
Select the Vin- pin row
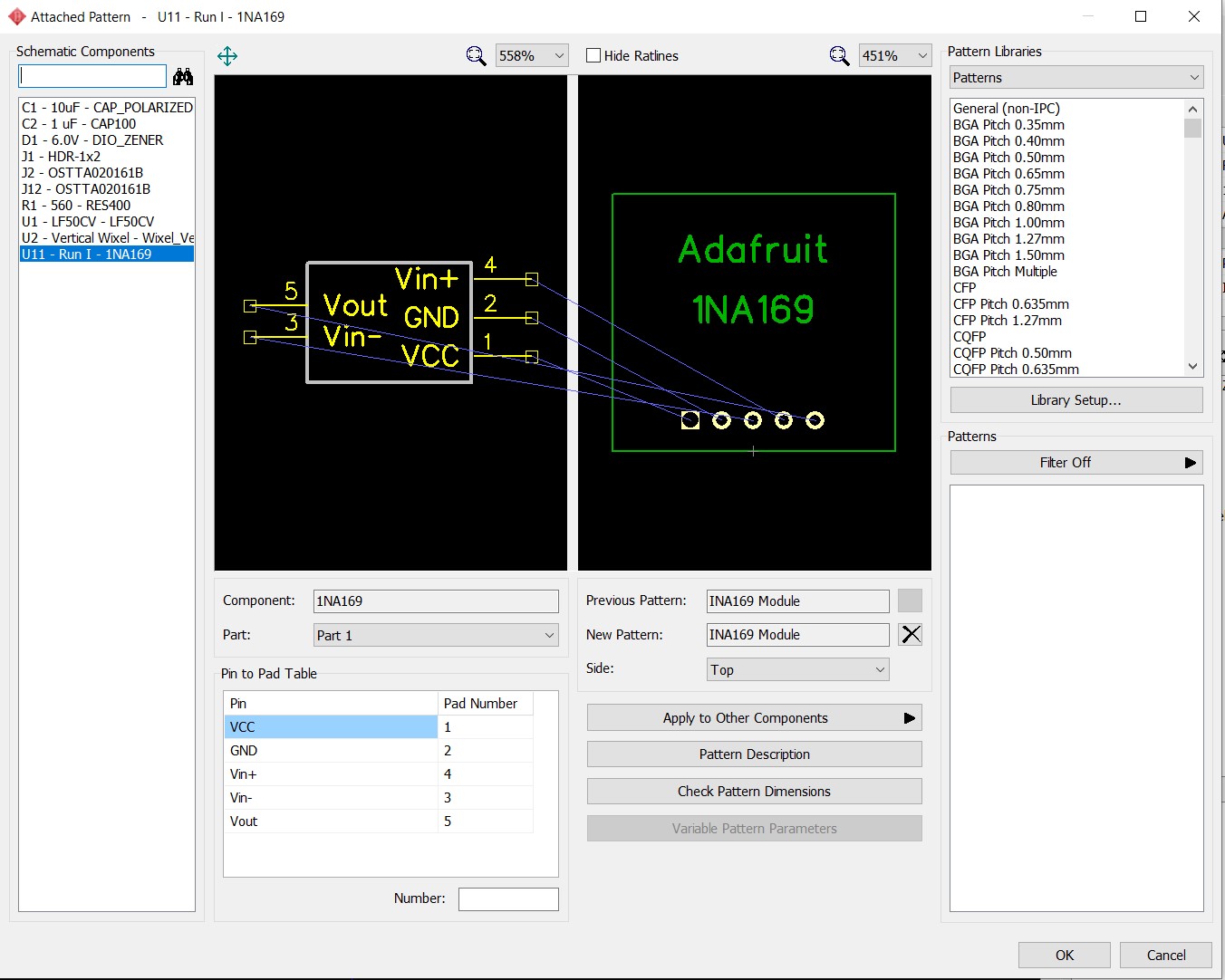378,798
